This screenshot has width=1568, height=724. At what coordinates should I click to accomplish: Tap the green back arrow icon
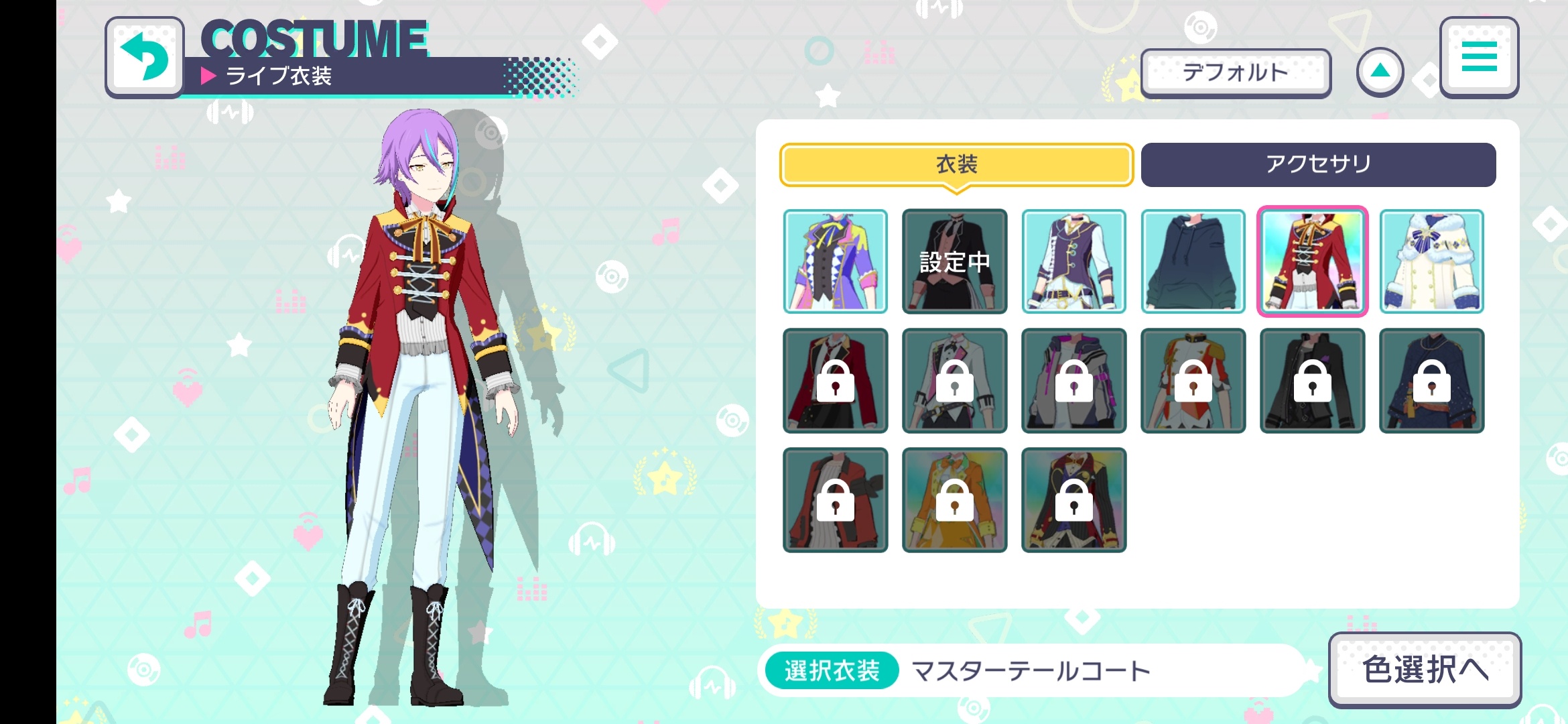(145, 57)
